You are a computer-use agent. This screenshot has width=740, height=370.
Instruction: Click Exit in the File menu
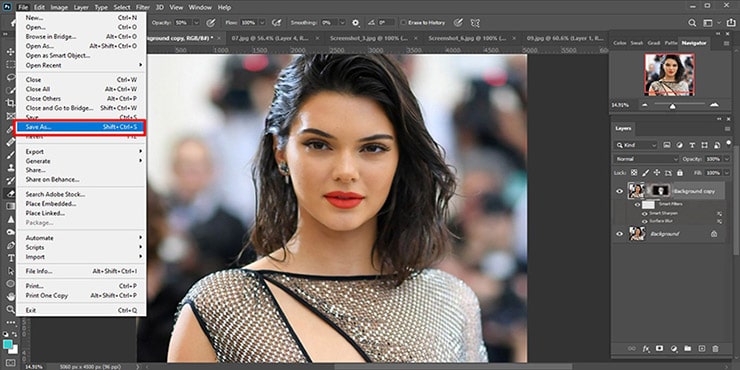80,310
